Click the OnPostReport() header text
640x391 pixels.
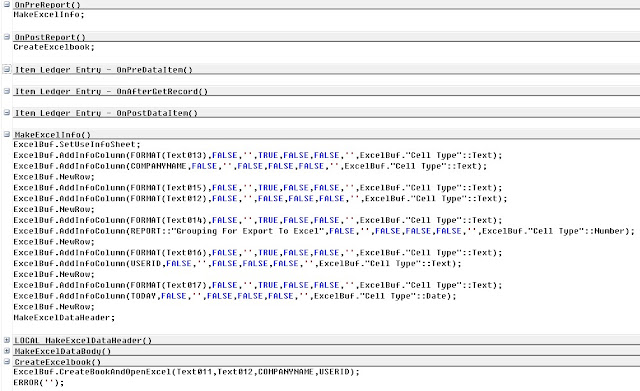(50, 37)
